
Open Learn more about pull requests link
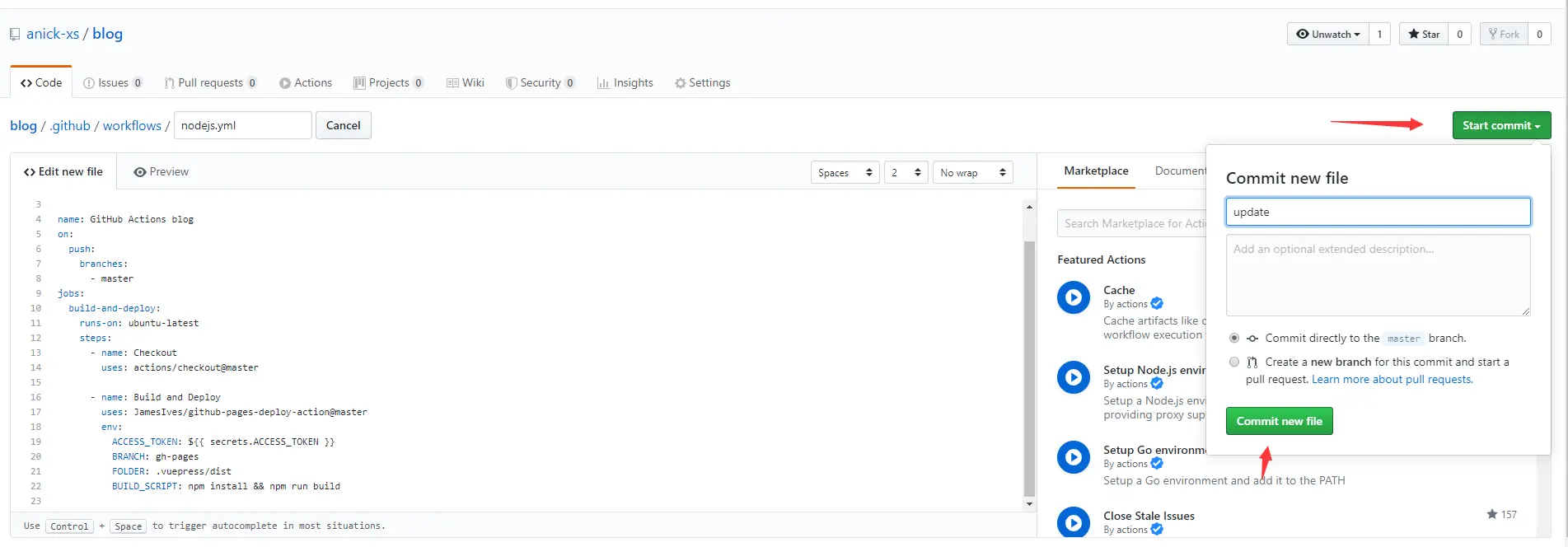click(1392, 379)
